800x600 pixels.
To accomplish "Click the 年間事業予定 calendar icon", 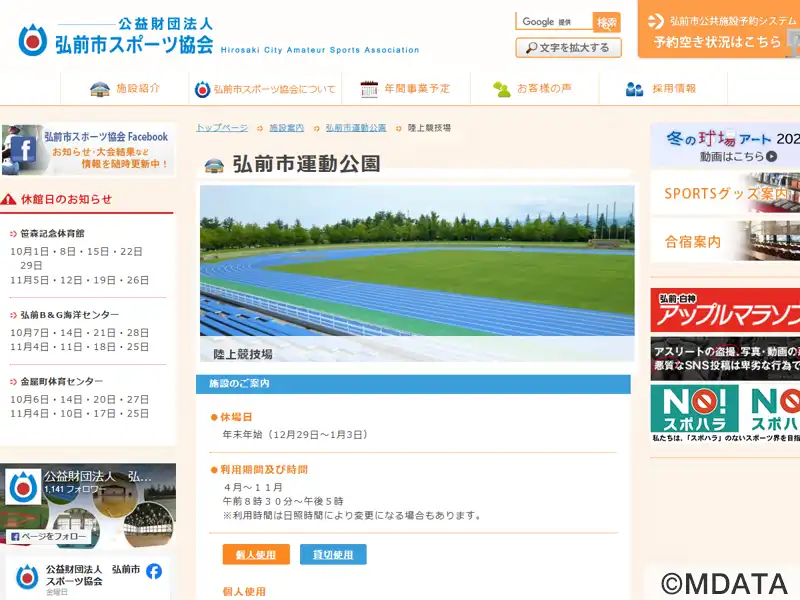I will 369,89.
